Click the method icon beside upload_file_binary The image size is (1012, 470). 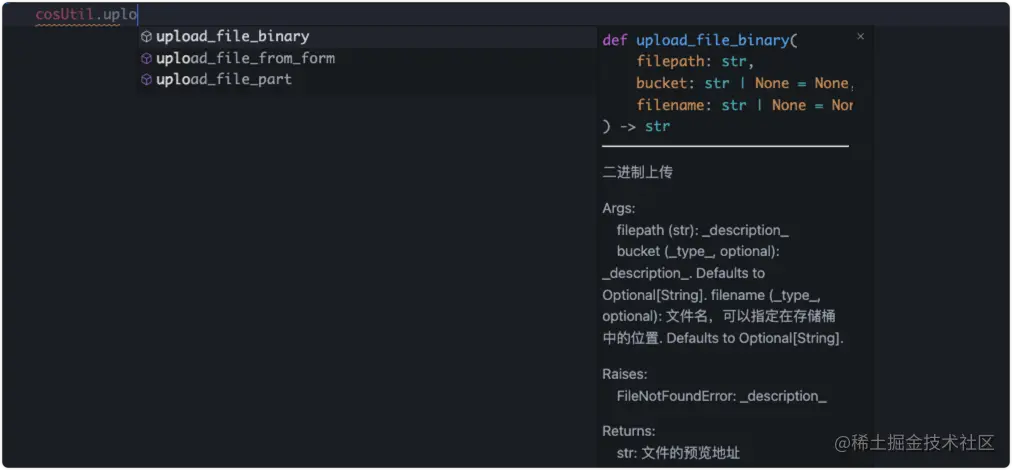click(147, 37)
